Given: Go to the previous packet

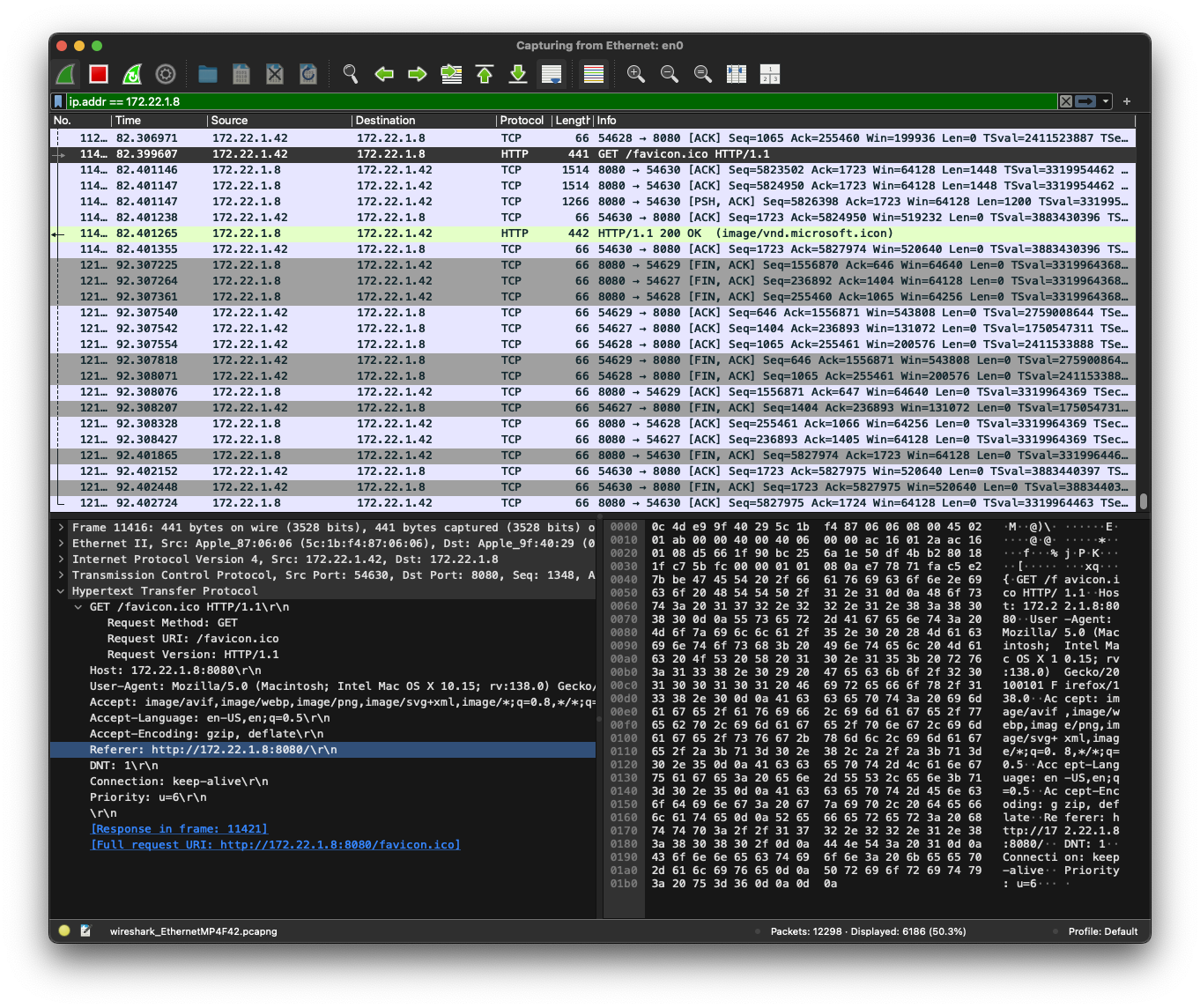Looking at the screenshot, I should (x=383, y=74).
